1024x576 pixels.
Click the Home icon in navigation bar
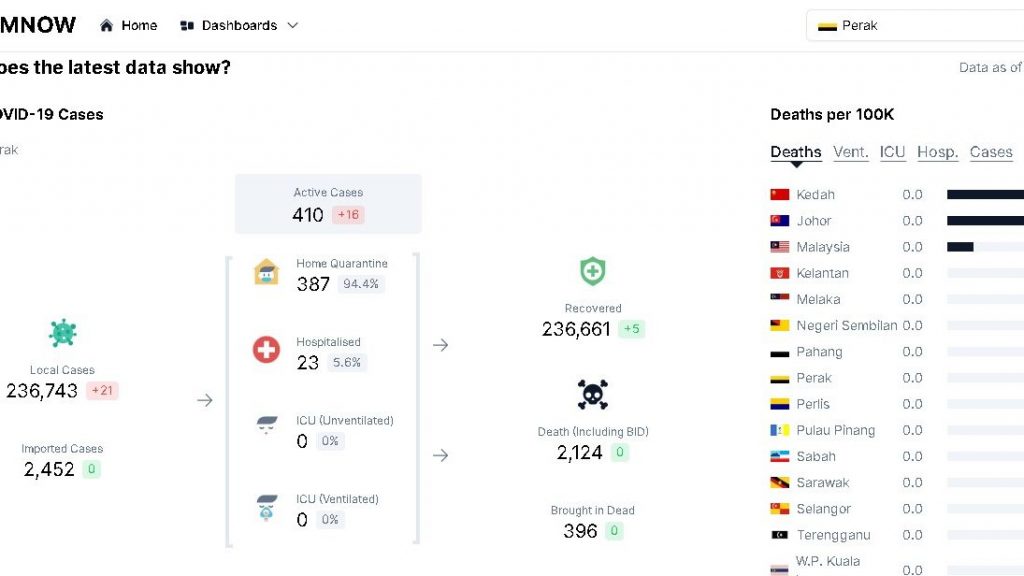tap(107, 26)
